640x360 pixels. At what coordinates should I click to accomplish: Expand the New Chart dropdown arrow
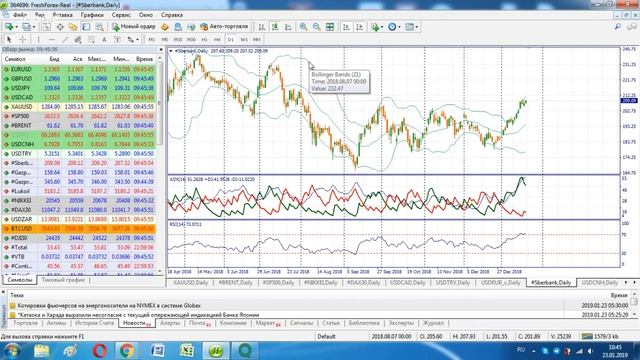pos(16,27)
